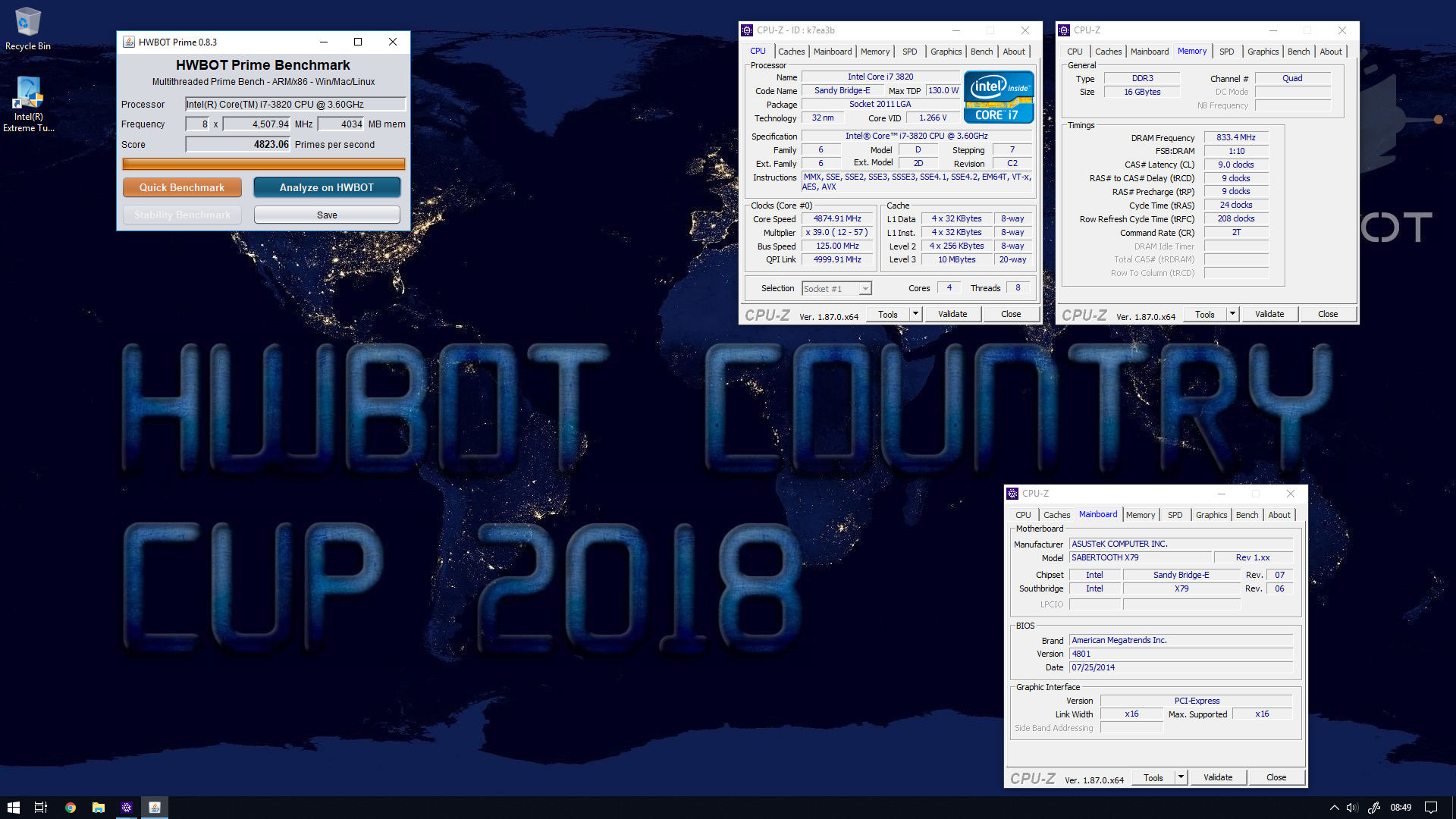Click the CPU-Z Mainboard window title icon
The image size is (1456, 819).
point(1012,494)
